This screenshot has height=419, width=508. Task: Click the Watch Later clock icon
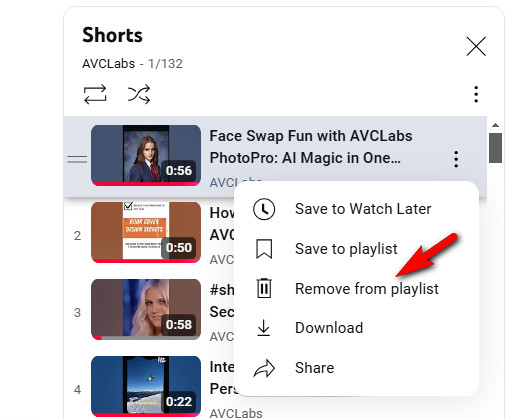tap(264, 209)
